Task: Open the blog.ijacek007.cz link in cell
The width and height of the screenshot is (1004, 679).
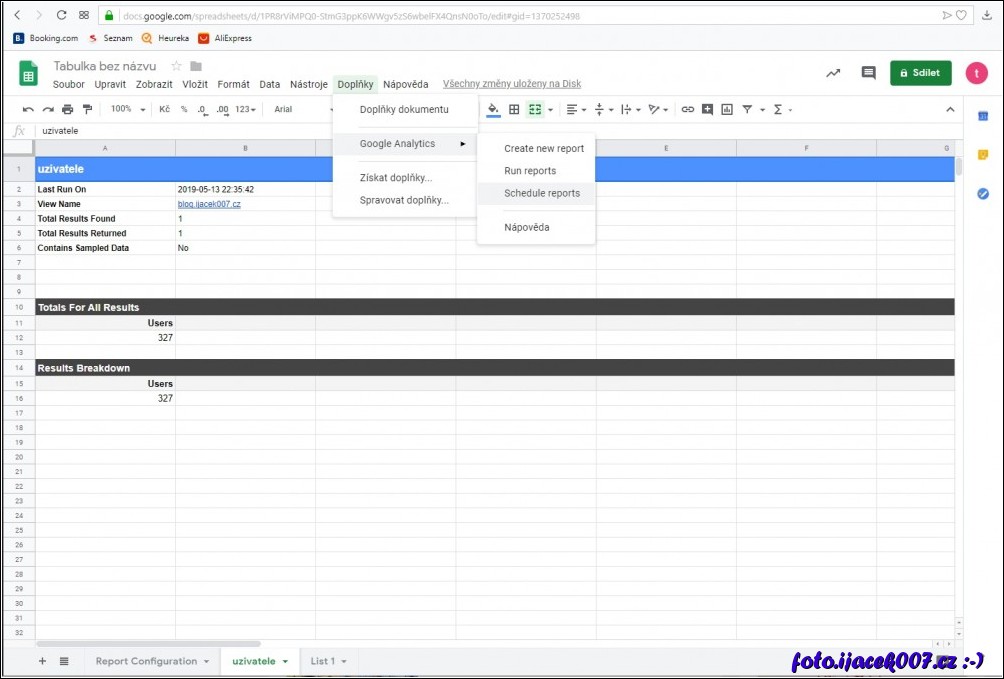Action: tap(209, 204)
